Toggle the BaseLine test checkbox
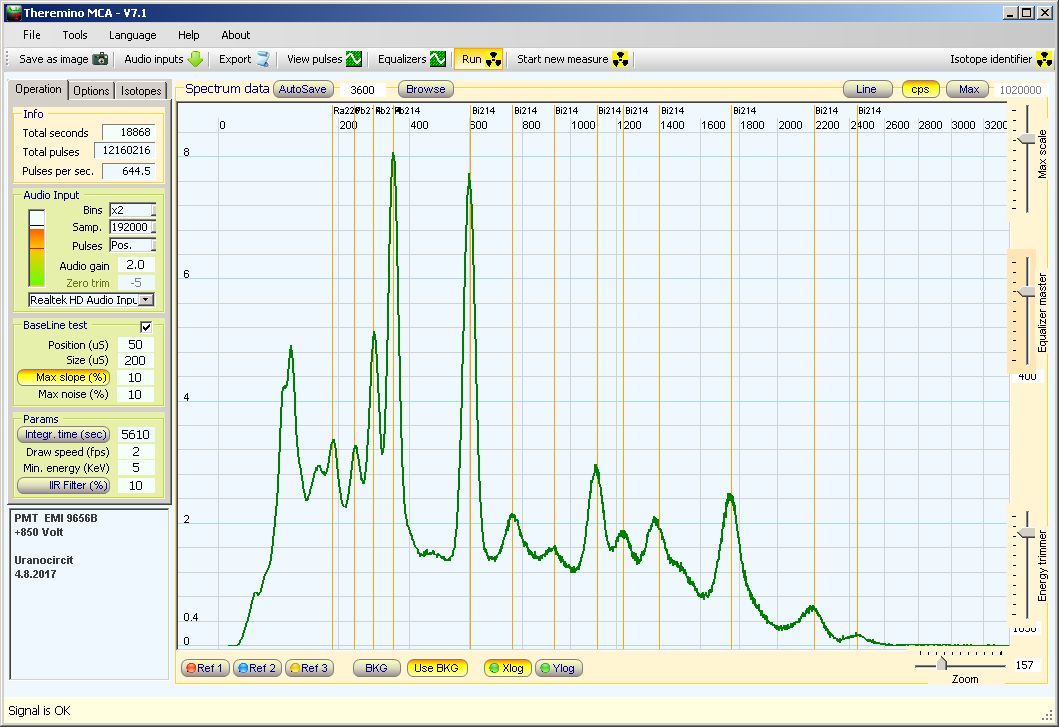Image resolution: width=1059 pixels, height=727 pixels. pos(146,326)
